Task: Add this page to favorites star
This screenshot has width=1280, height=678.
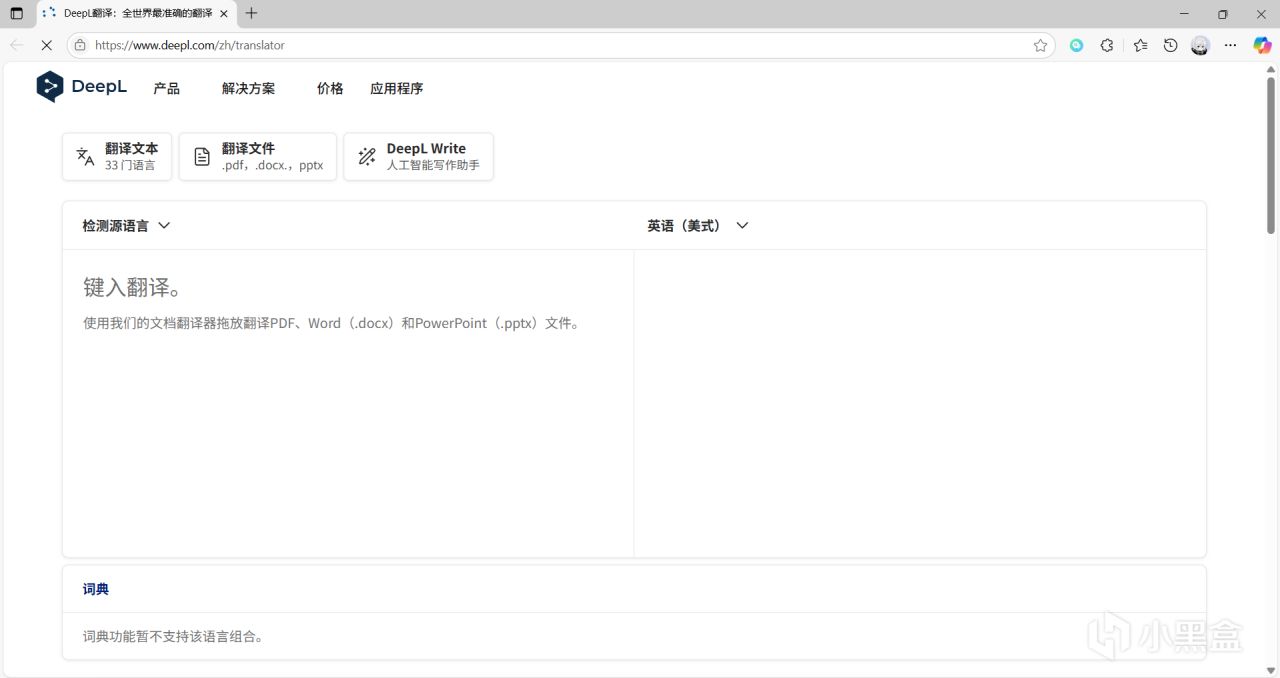Action: pyautogui.click(x=1040, y=45)
